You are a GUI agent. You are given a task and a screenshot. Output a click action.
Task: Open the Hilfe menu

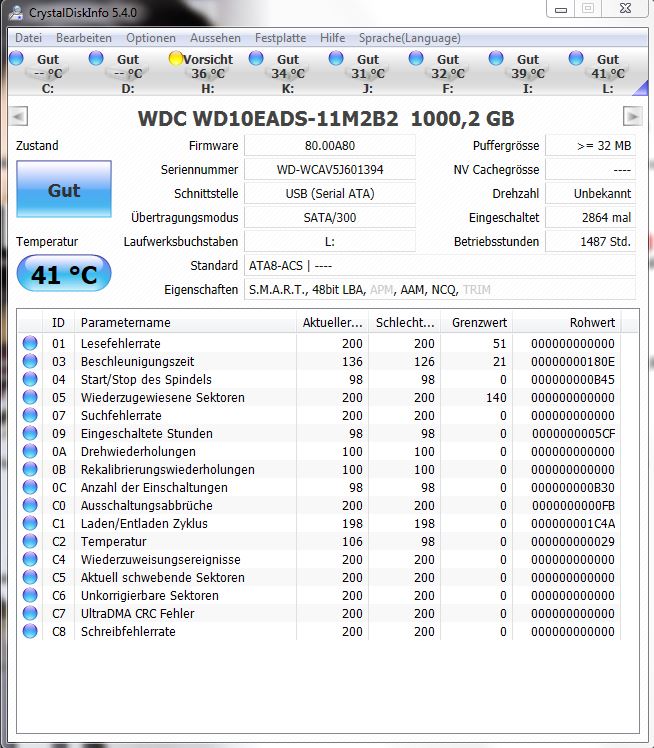pyautogui.click(x=332, y=38)
